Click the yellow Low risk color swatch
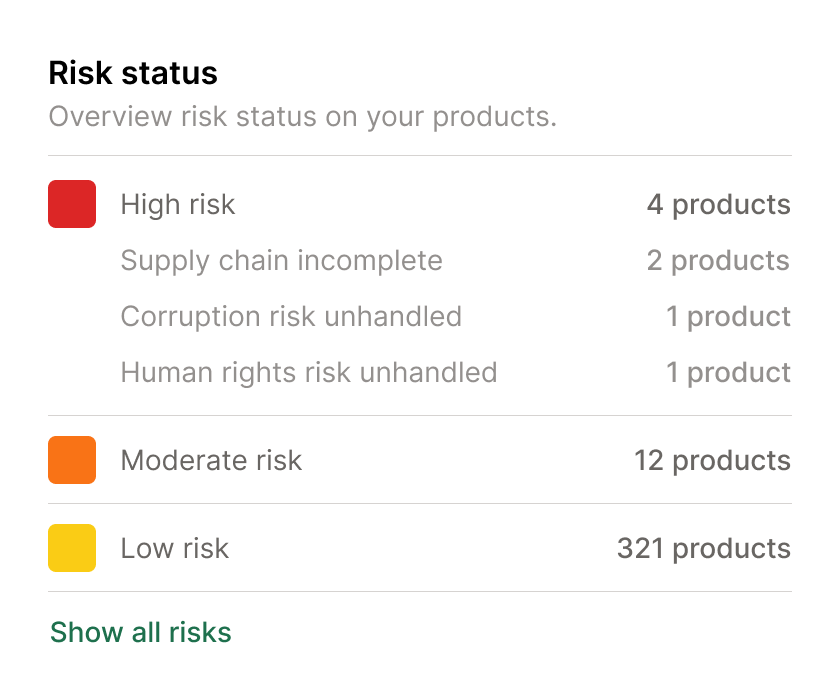This screenshot has height=700, width=840. coord(72,548)
